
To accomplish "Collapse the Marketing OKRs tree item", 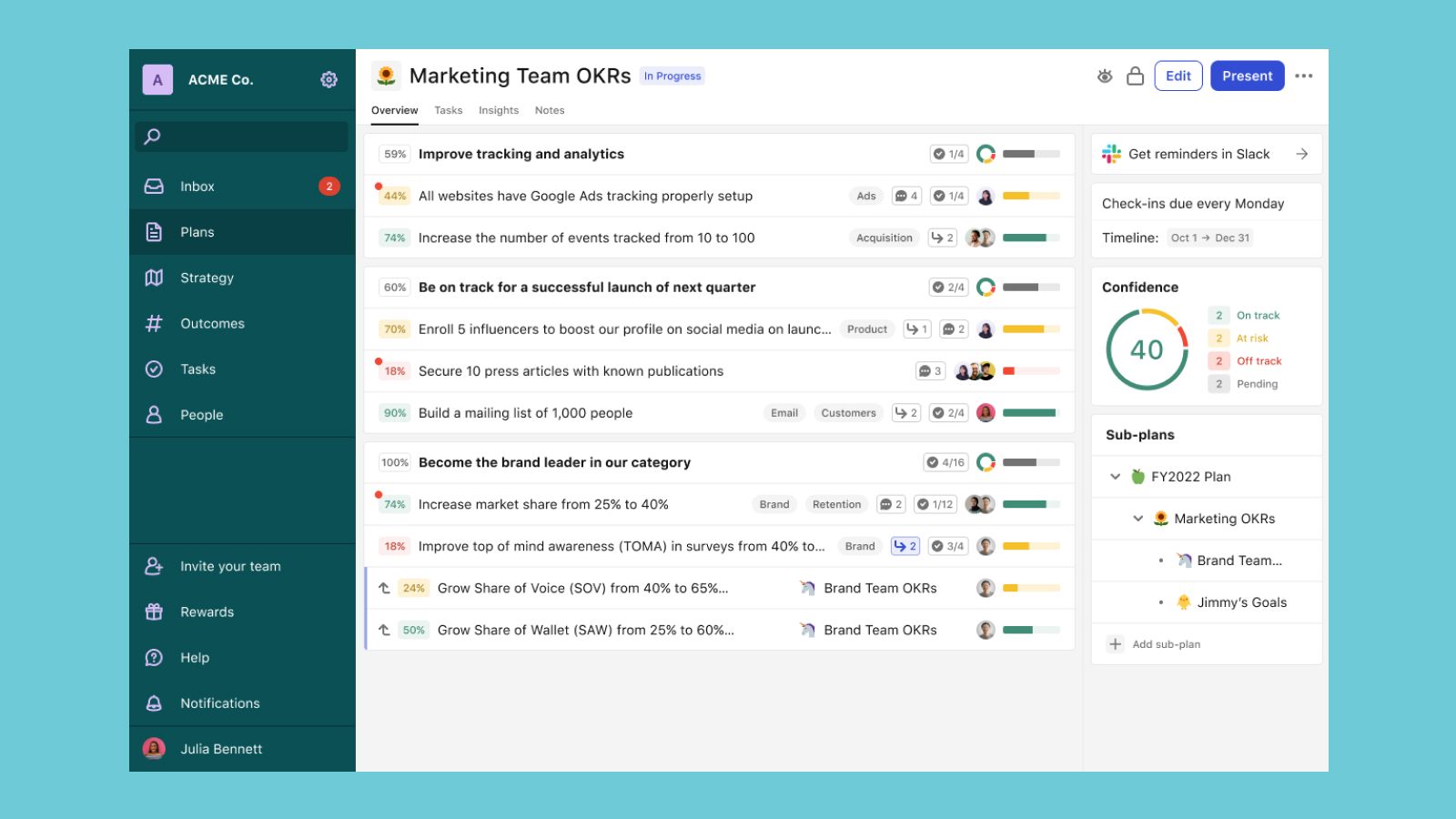I will coord(1137,518).
